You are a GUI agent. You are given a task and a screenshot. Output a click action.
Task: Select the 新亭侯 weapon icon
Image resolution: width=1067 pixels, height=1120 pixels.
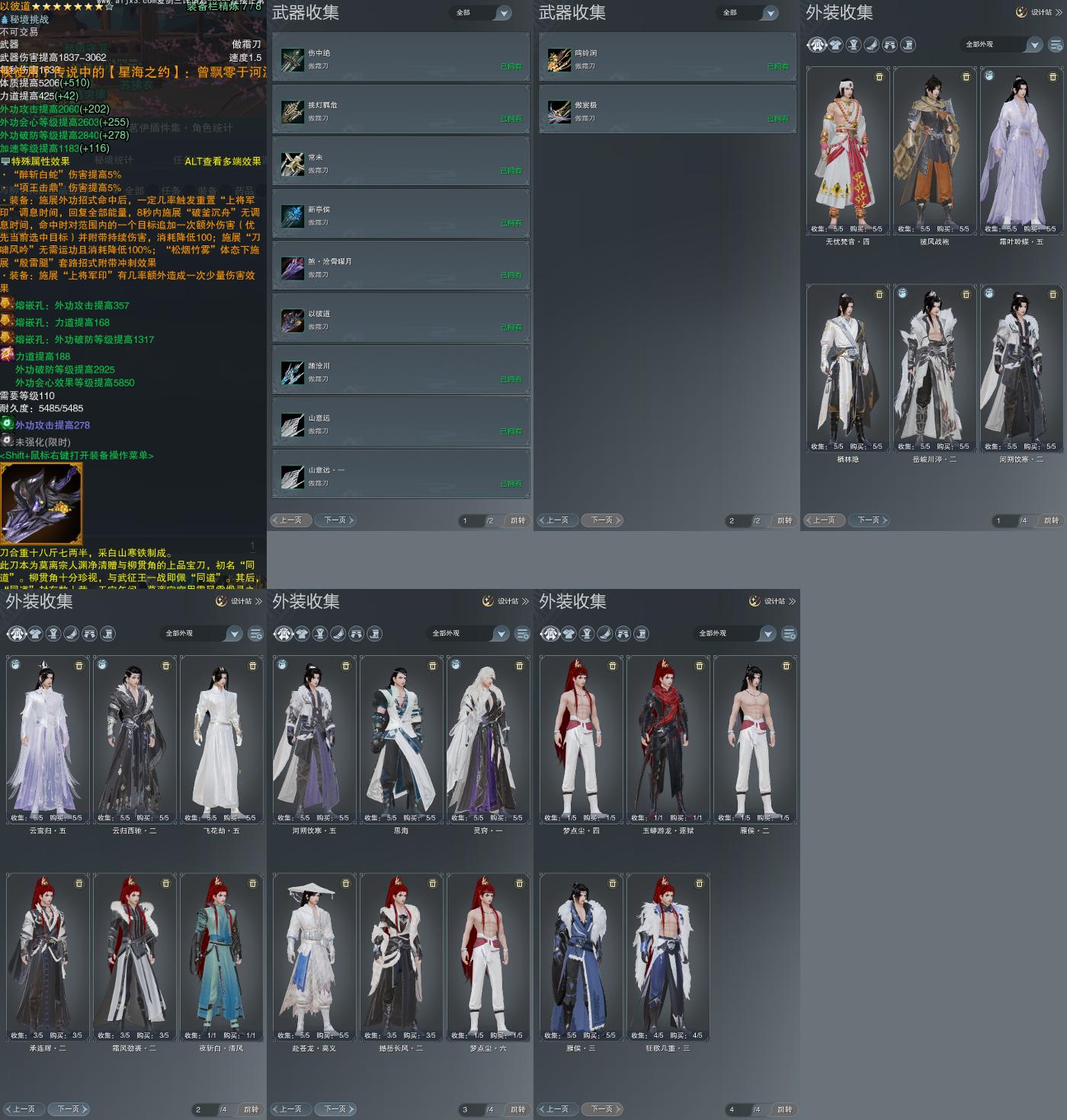(292, 216)
